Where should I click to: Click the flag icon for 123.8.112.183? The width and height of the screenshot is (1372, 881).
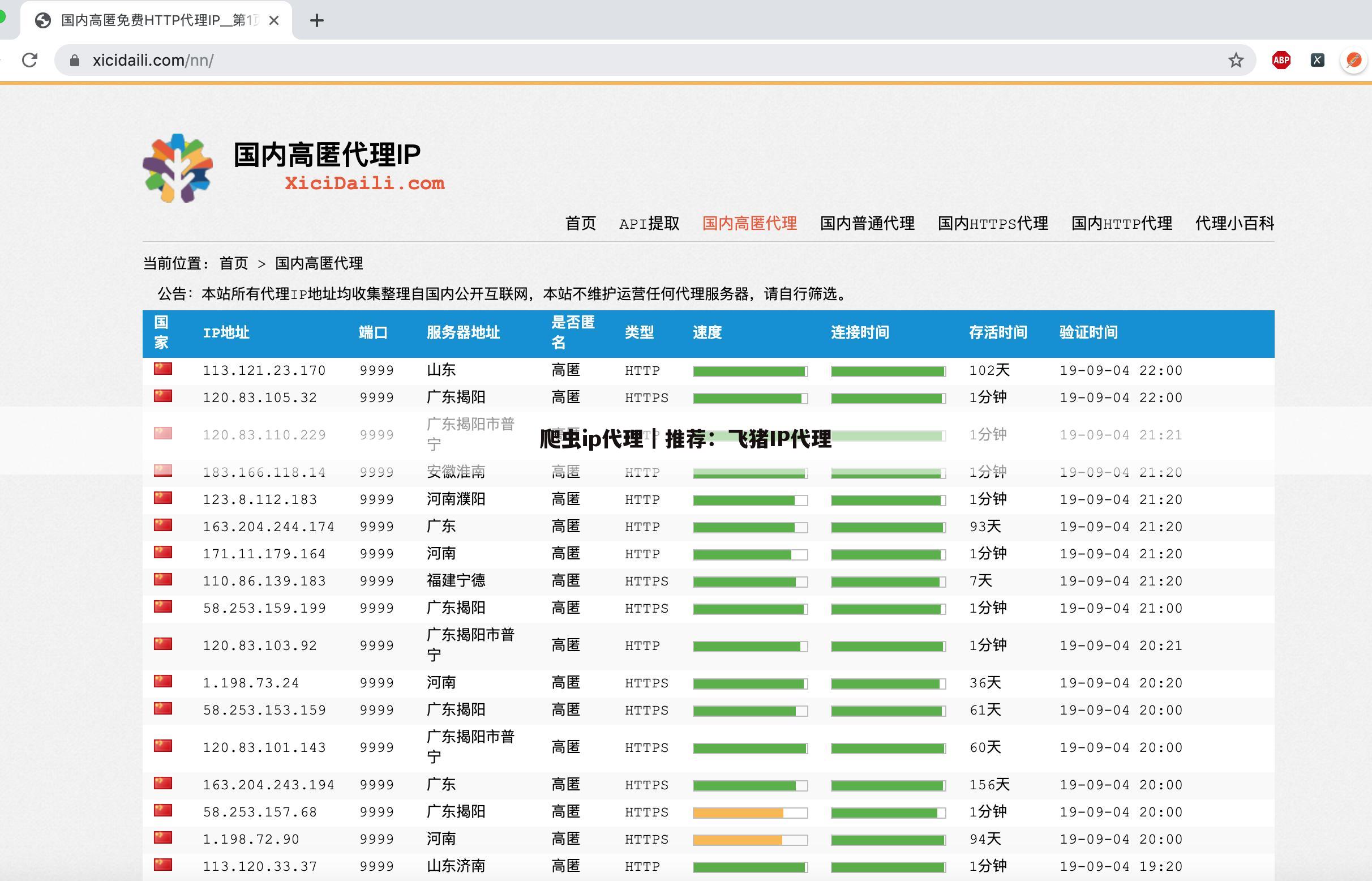pyautogui.click(x=163, y=498)
